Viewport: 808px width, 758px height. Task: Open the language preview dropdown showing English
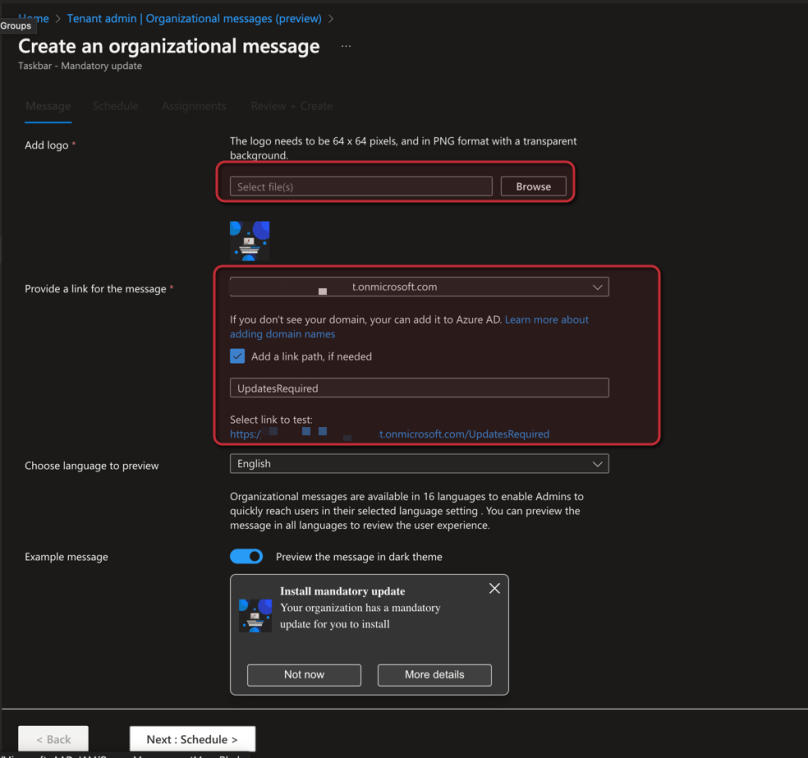click(x=419, y=463)
